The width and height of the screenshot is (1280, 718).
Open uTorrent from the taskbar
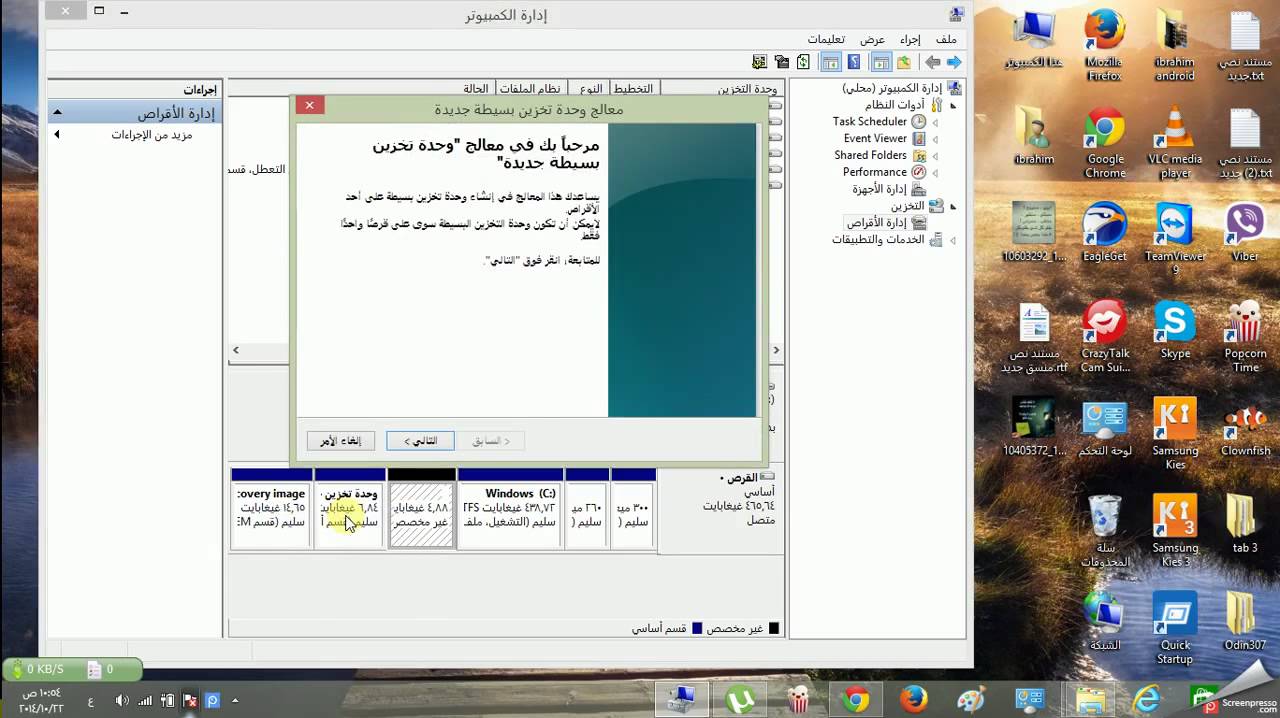point(741,699)
